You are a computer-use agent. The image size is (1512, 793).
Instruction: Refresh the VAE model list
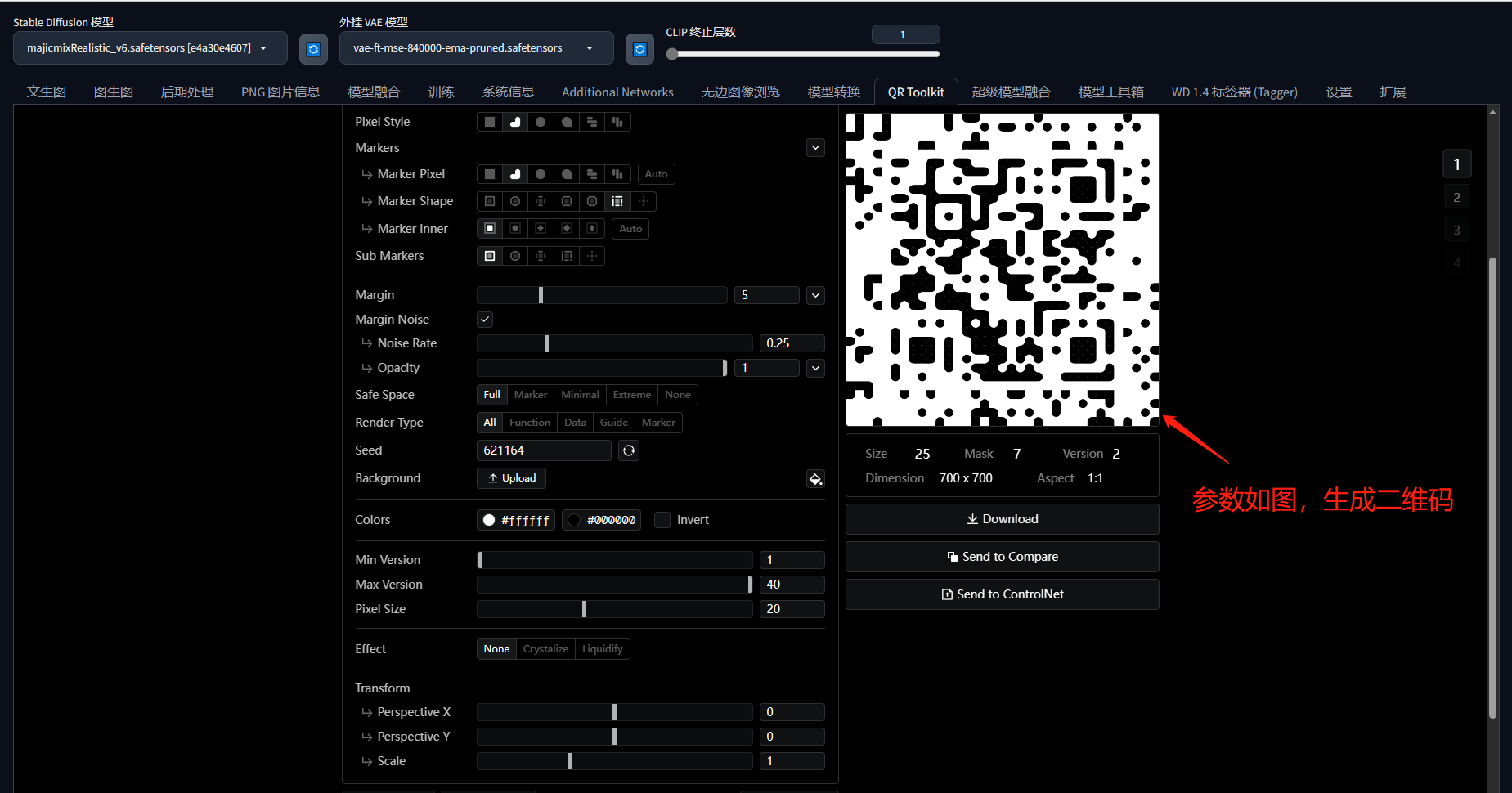(x=640, y=49)
